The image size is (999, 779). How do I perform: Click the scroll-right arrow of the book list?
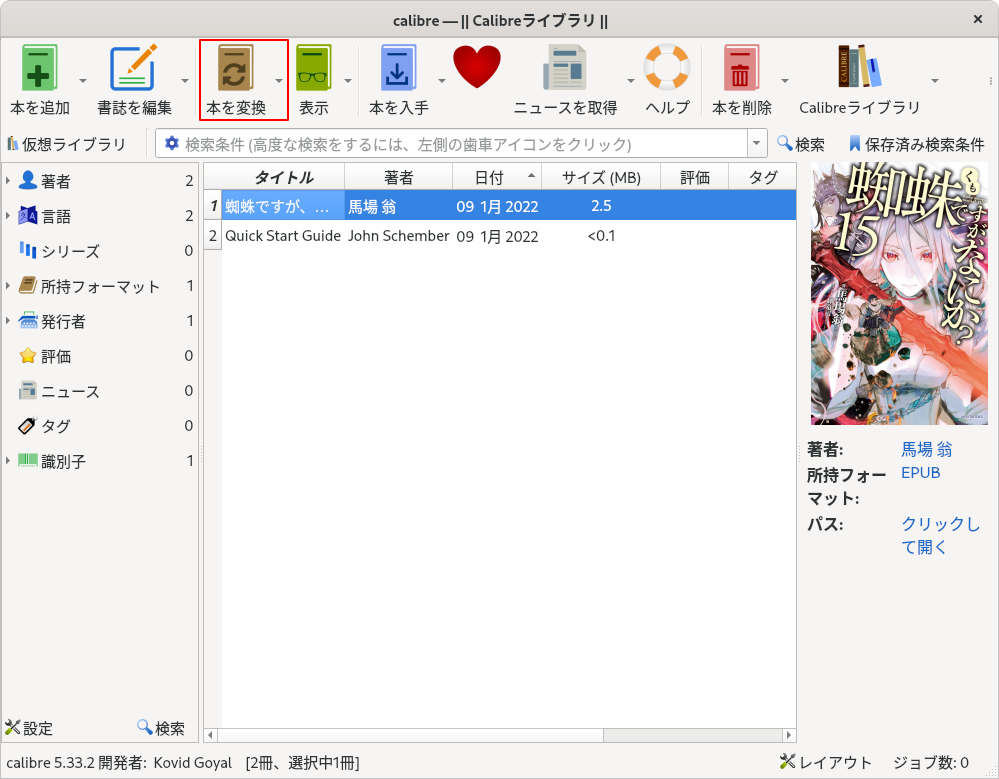click(789, 735)
